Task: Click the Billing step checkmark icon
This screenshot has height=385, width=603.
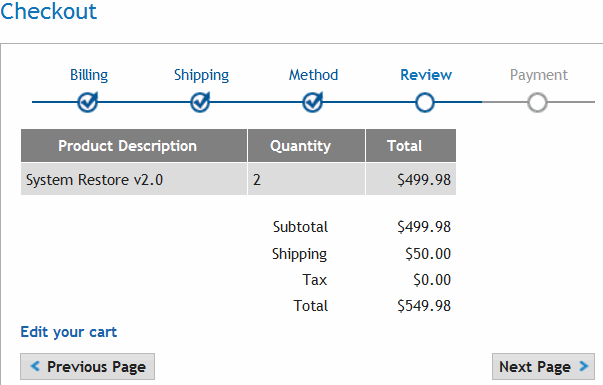Action: [88, 102]
